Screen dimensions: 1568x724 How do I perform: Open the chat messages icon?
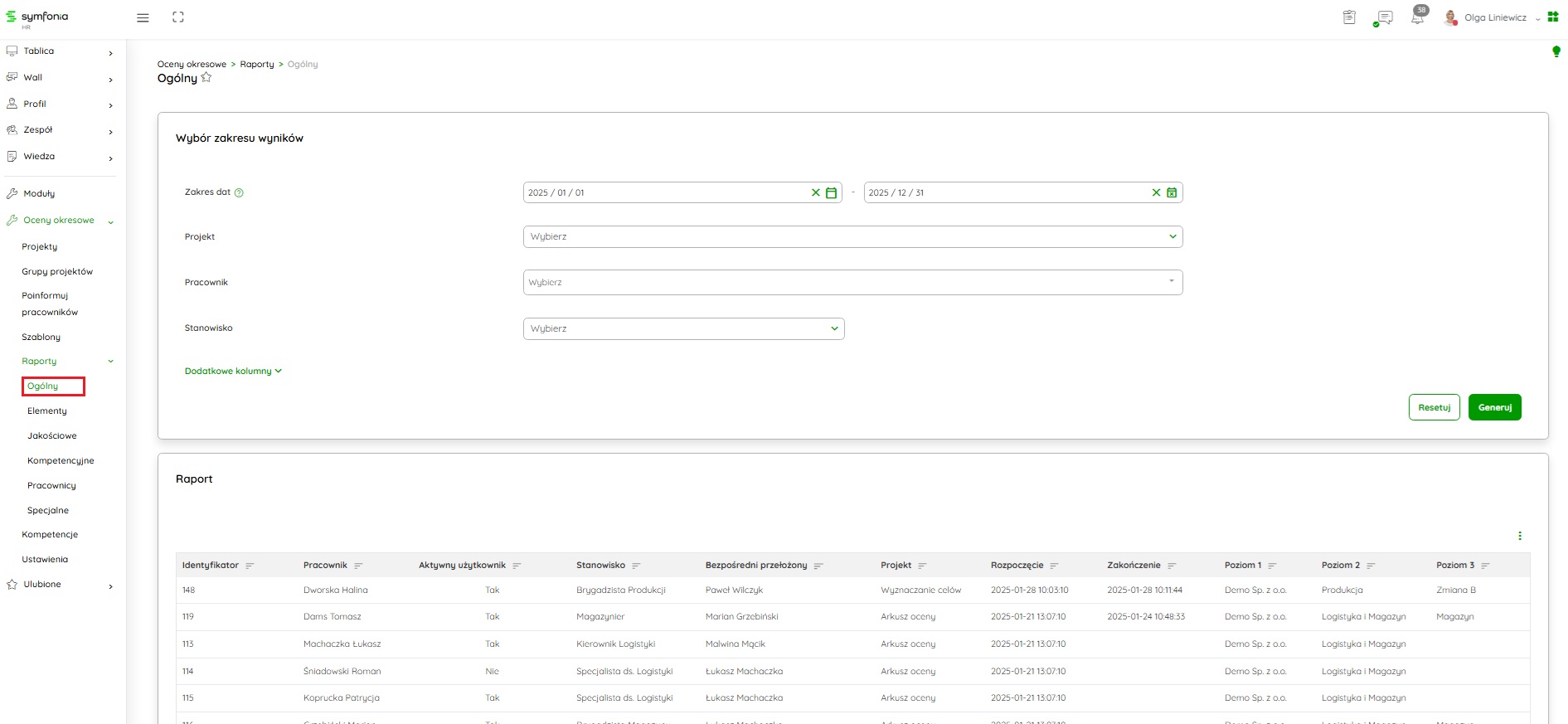1383,18
